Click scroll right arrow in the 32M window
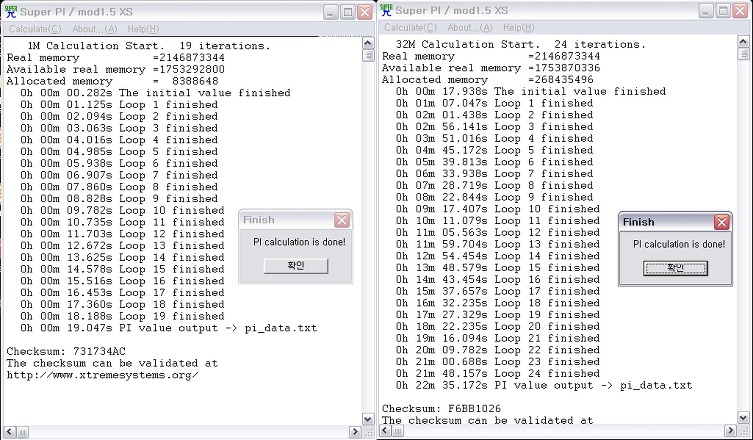 click(x=731, y=430)
